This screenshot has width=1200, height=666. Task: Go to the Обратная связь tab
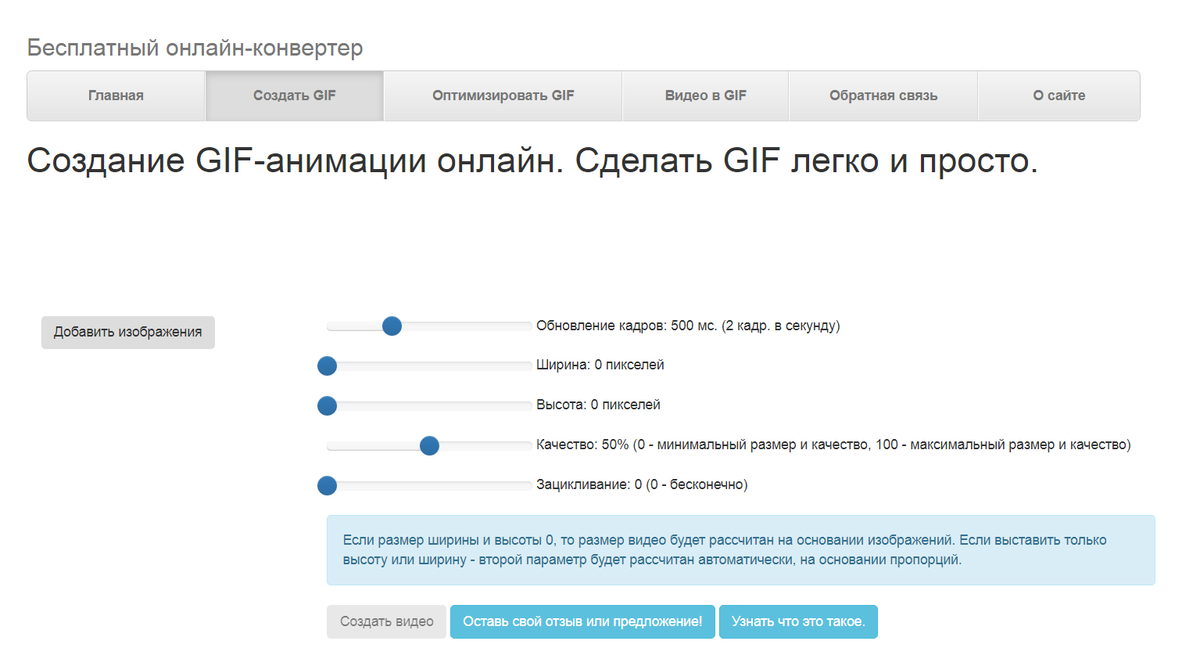(x=883, y=95)
